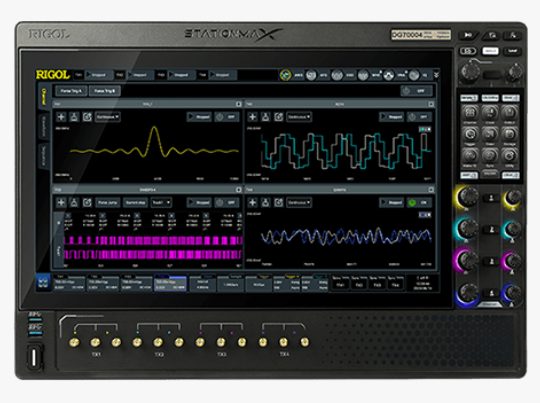
Task: Toggle the global output OFF switch beside Force Trig
Action: [x=416, y=91]
